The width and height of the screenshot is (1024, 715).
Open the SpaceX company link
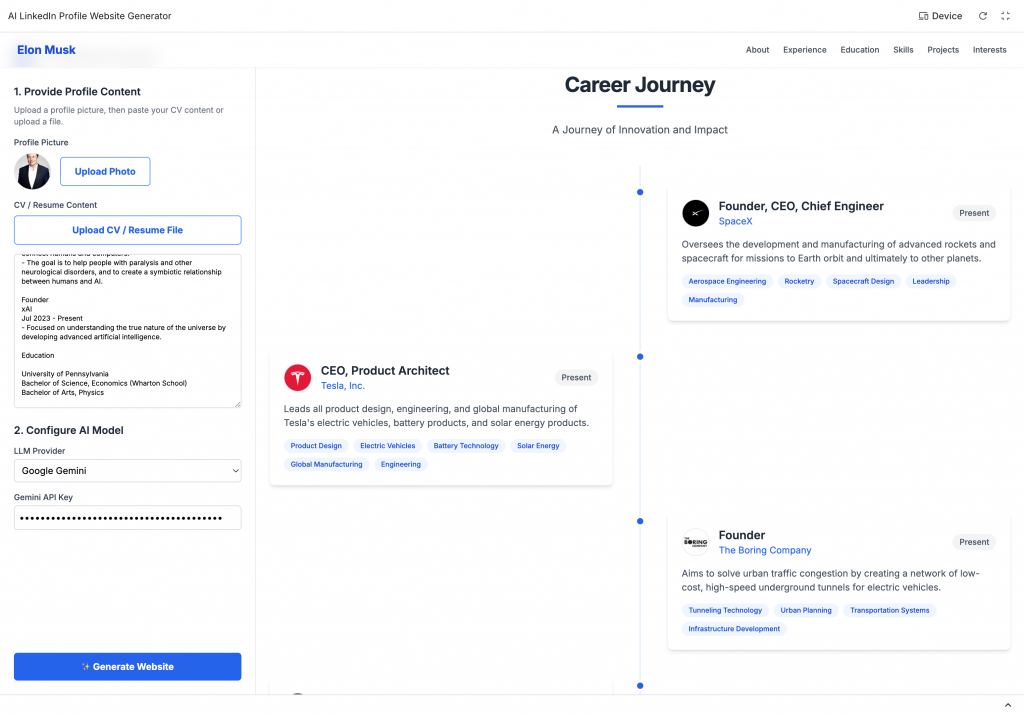[735, 221]
